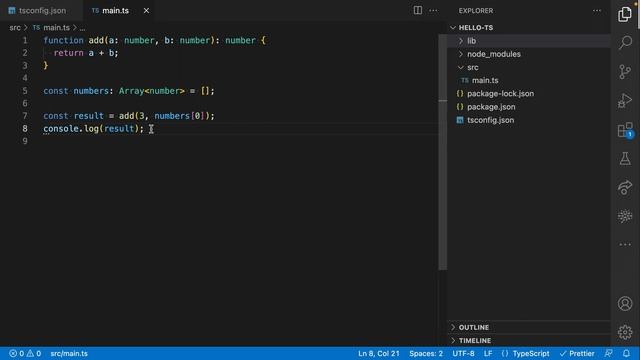
Task: Open editor More Actions ellipsis
Action: pyautogui.click(x=433, y=10)
